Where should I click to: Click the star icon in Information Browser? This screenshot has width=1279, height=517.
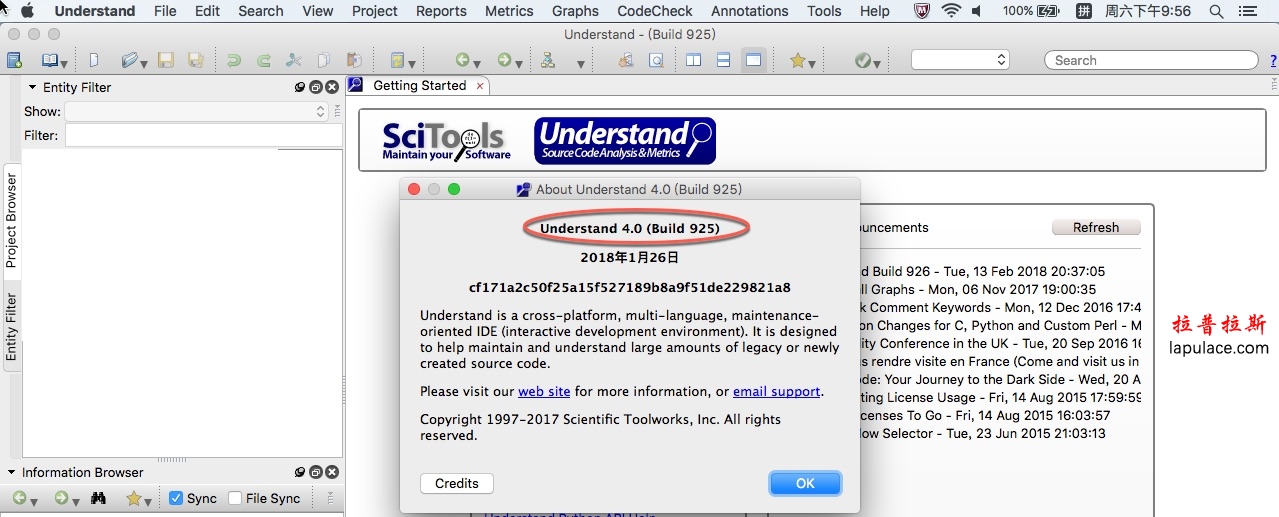(133, 498)
